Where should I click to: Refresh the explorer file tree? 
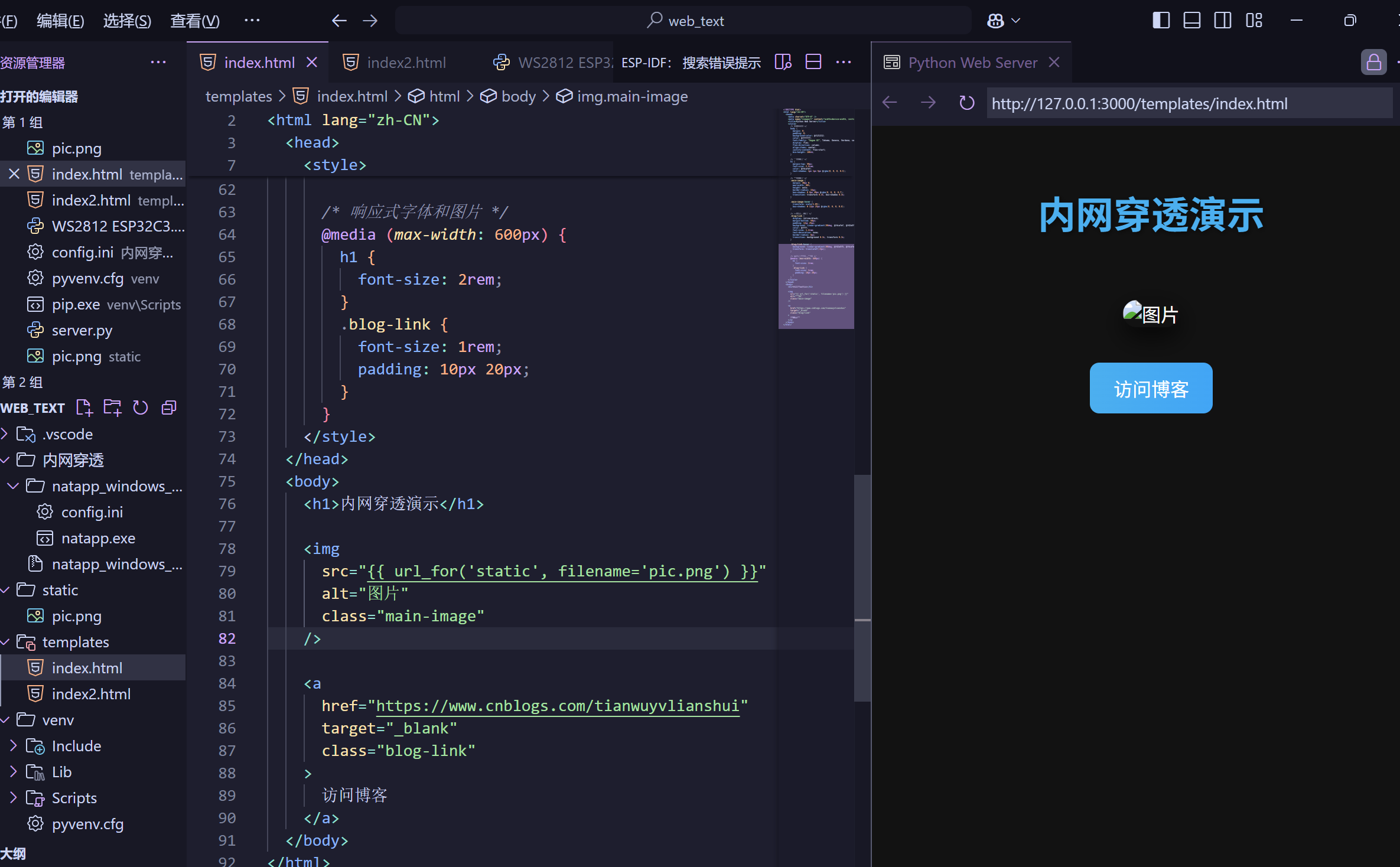coord(141,408)
